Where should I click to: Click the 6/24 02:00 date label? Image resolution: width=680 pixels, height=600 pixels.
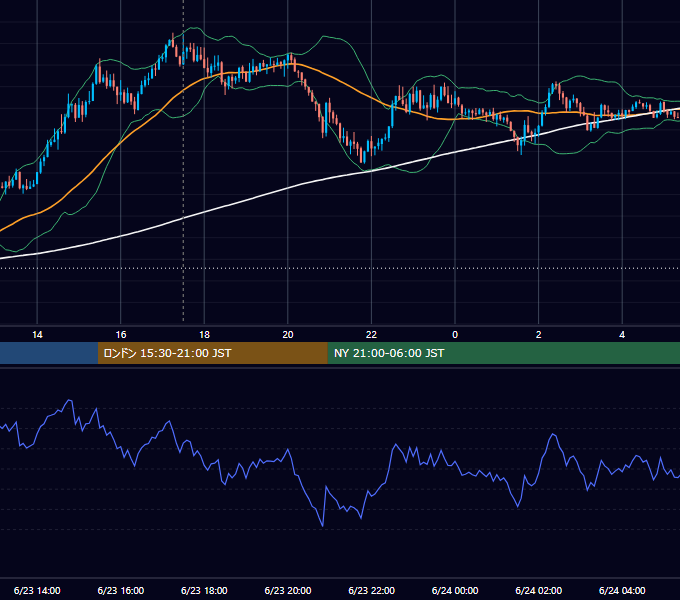(538, 590)
